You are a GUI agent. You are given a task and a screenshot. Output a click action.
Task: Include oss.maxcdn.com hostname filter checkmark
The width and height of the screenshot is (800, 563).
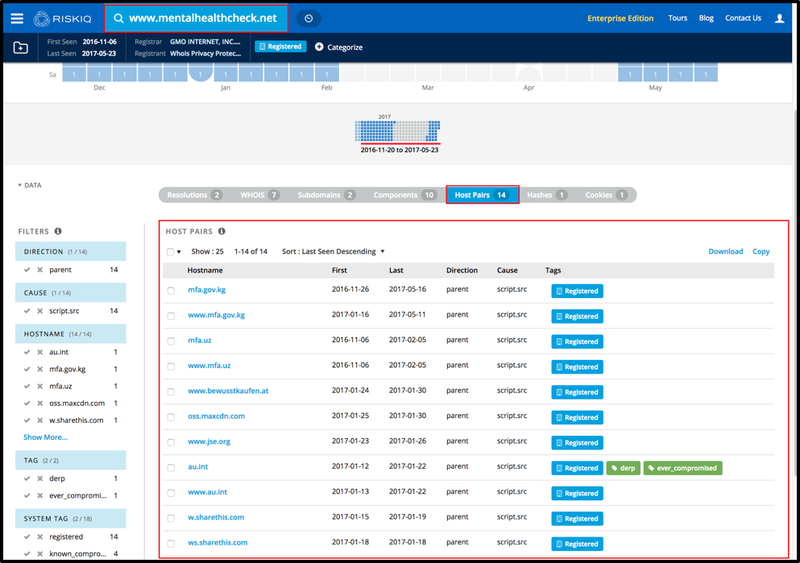coord(27,403)
